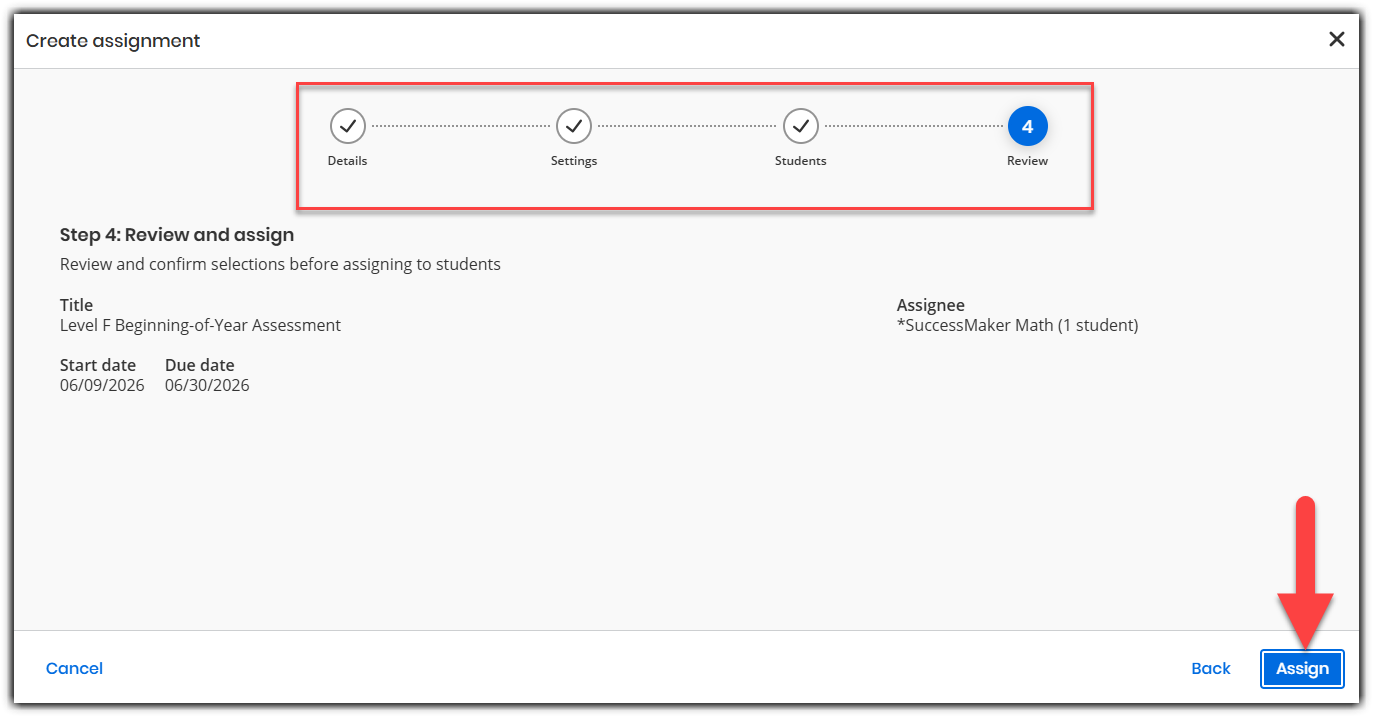Viewport: 1375px width, 719px height.
Task: Select the step 4 Review circle
Action: pyautogui.click(x=1027, y=126)
